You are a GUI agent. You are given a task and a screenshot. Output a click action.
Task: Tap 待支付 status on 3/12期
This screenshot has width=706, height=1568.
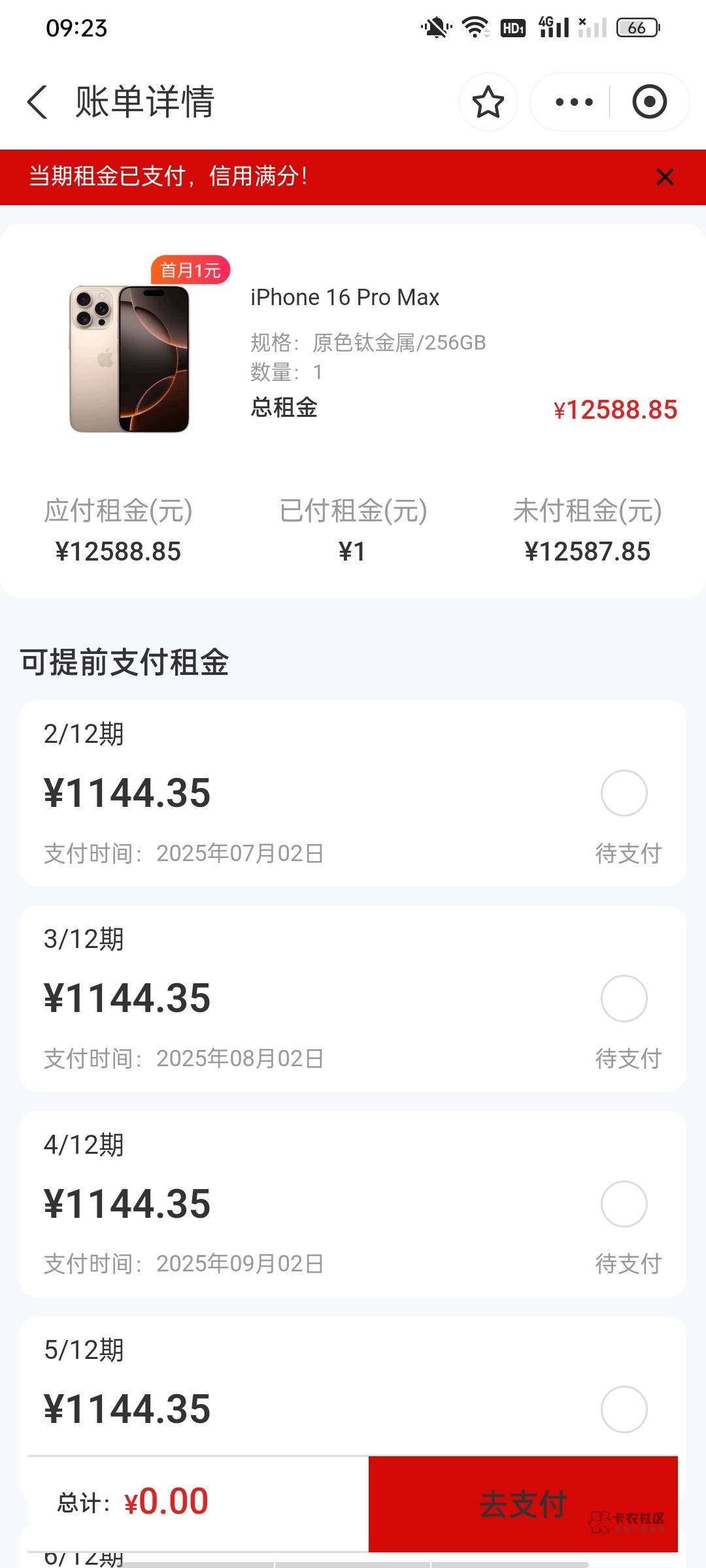[x=628, y=1059]
